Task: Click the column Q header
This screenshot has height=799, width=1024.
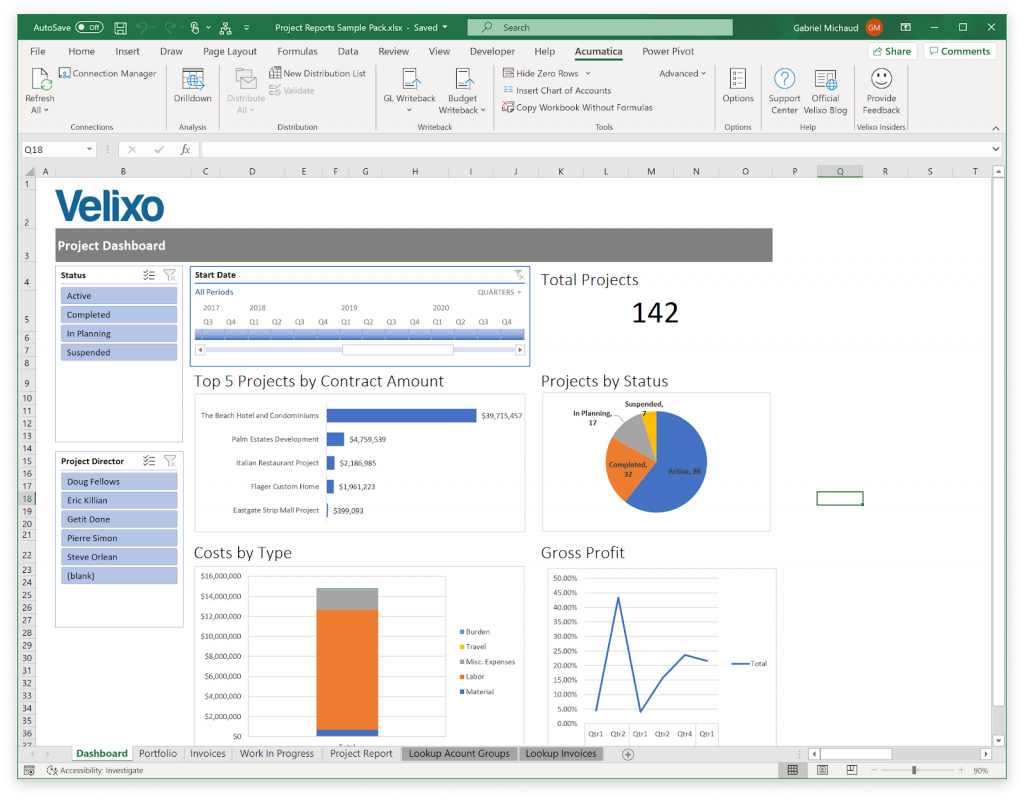Action: click(x=840, y=171)
